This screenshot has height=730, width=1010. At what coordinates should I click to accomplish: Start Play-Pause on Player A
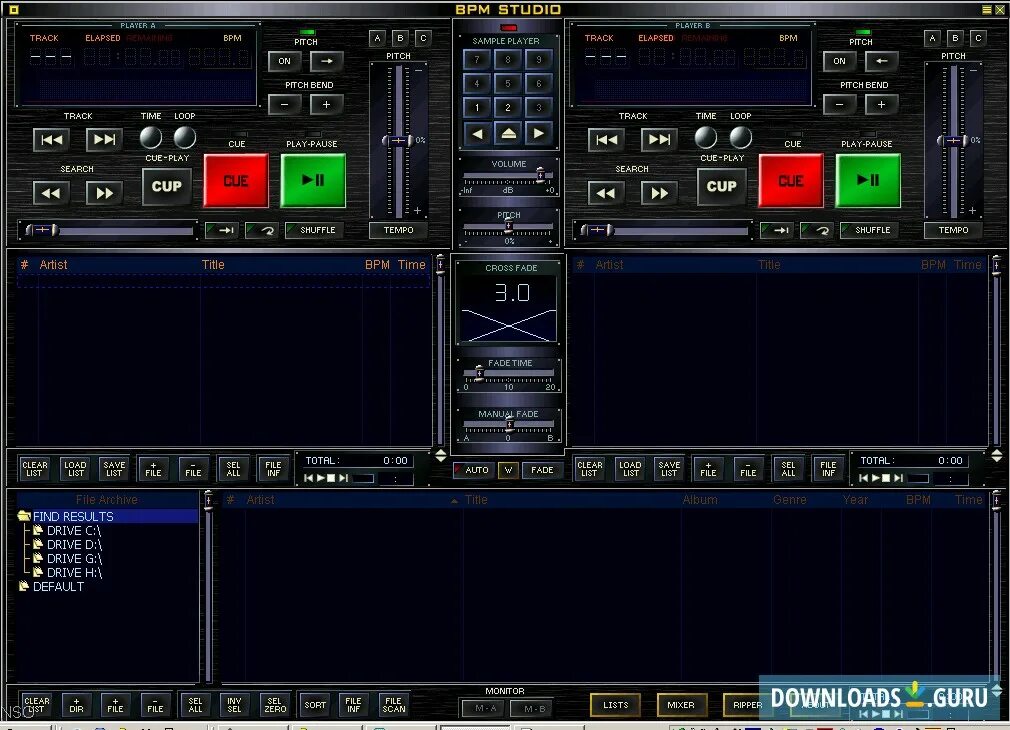[313, 180]
